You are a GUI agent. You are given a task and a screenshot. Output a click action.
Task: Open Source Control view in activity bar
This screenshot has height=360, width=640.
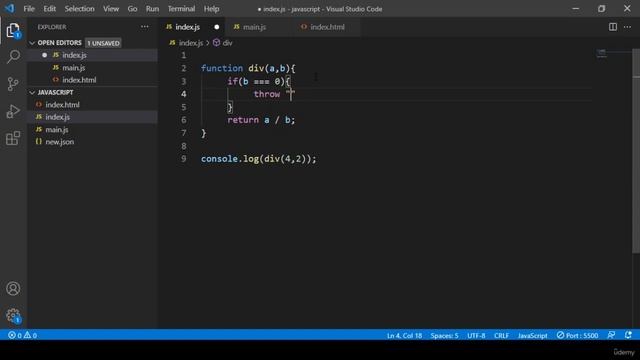13,84
